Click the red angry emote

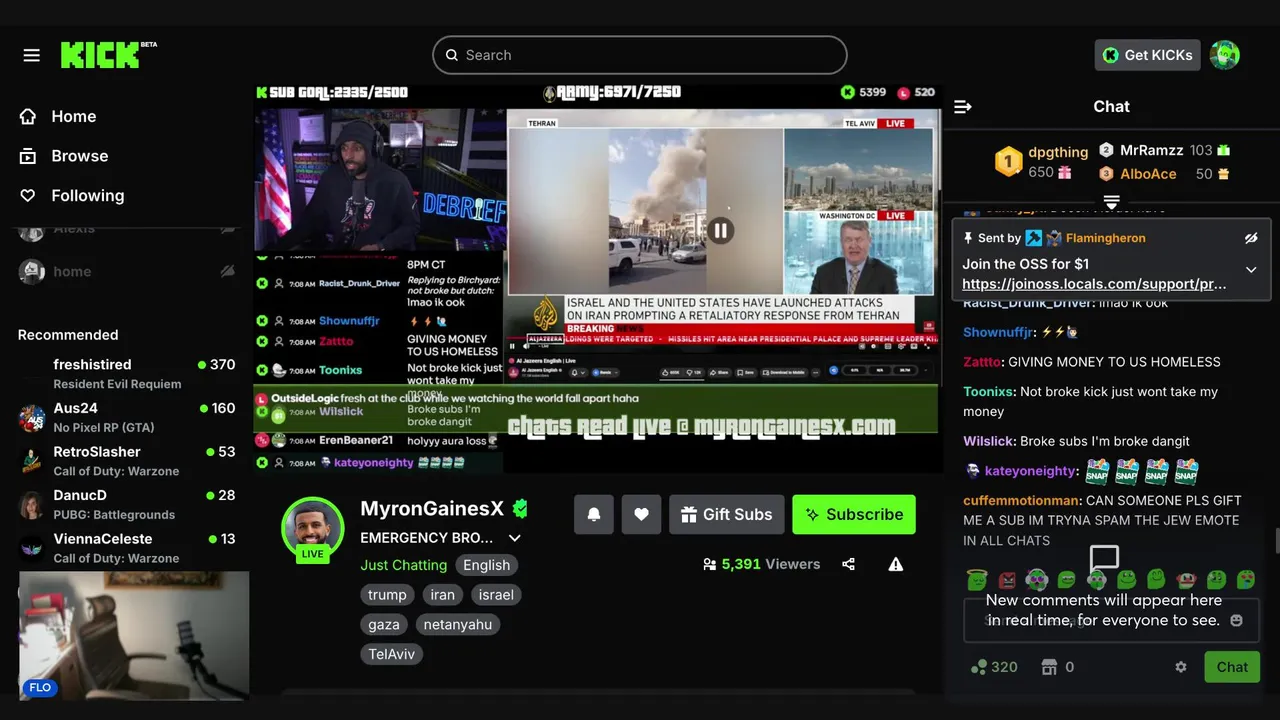point(1007,579)
